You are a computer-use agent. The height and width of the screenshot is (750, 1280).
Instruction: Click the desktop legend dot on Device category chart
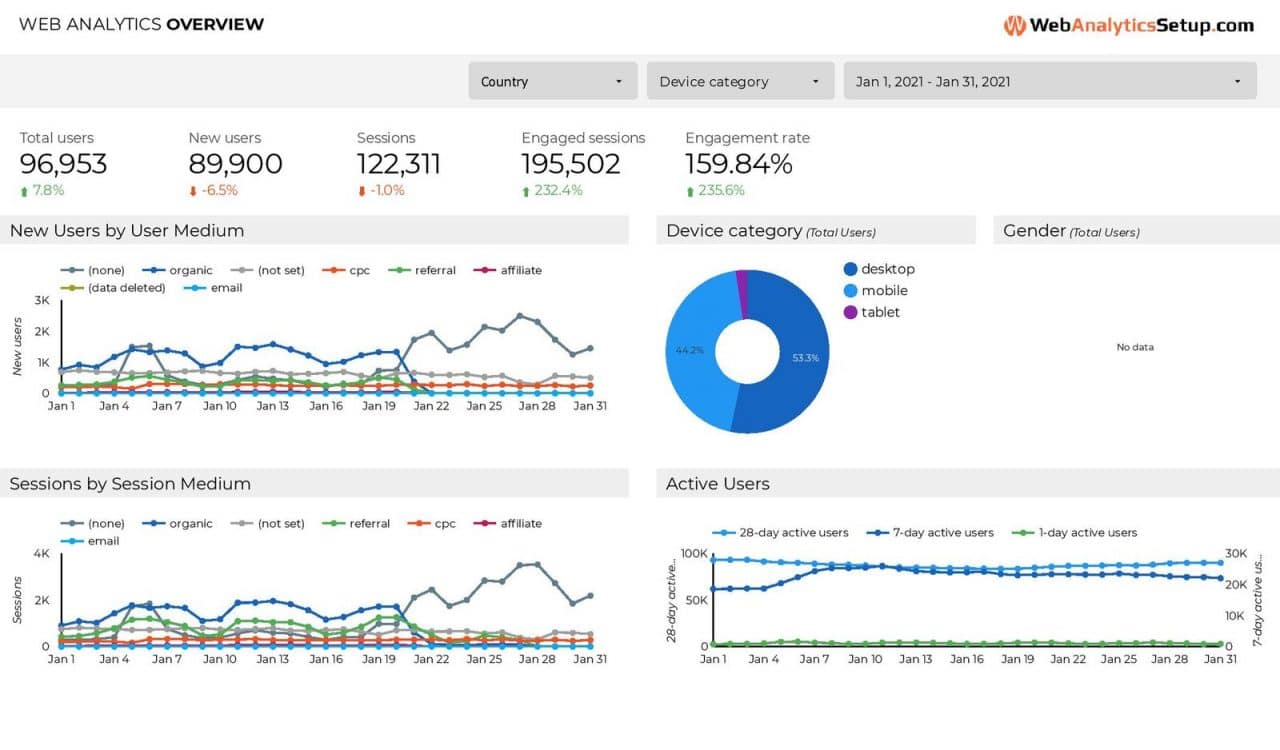[x=849, y=269]
